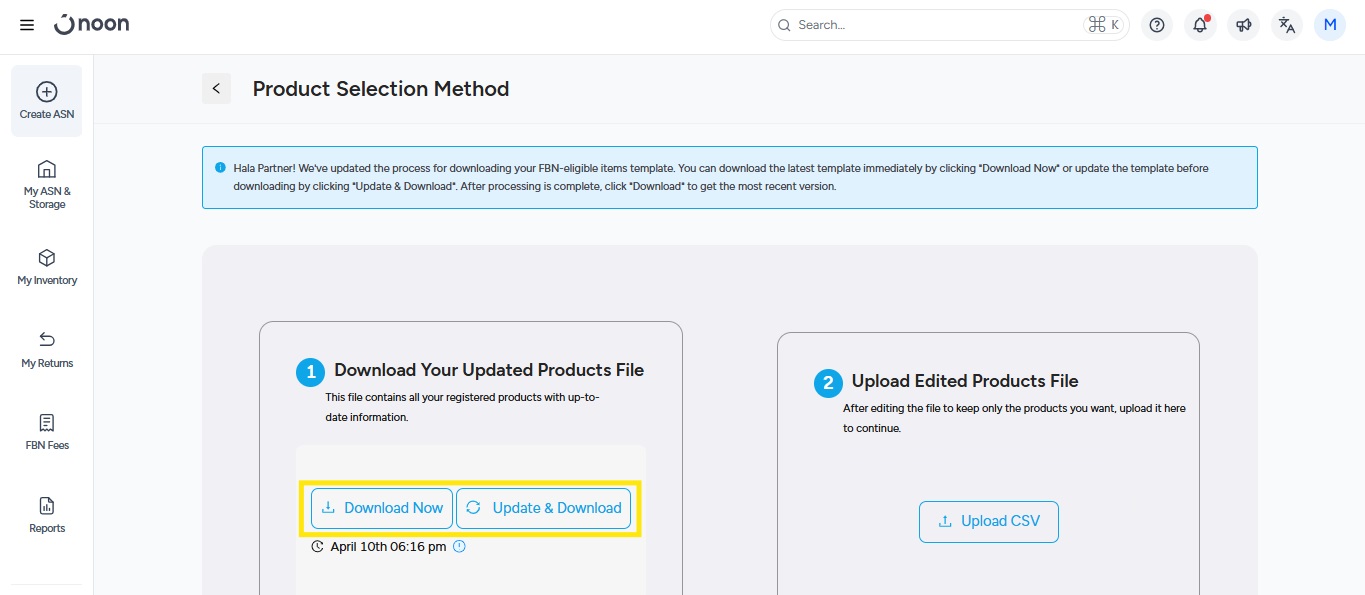Screen dimensions: 1365x595
Task: Go to My Returns in the sidebar
Action: click(x=47, y=349)
